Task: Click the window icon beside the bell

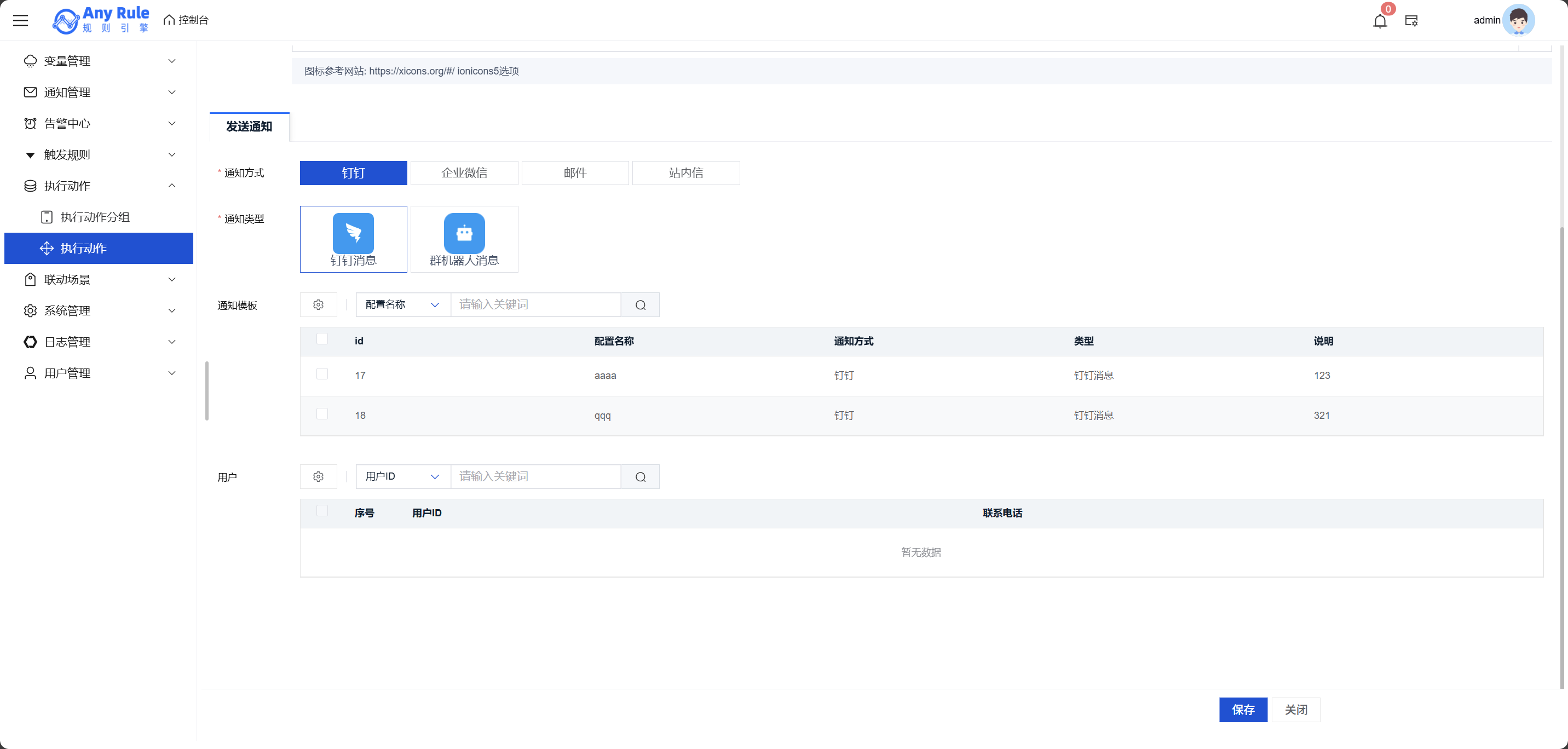Action: (1411, 21)
